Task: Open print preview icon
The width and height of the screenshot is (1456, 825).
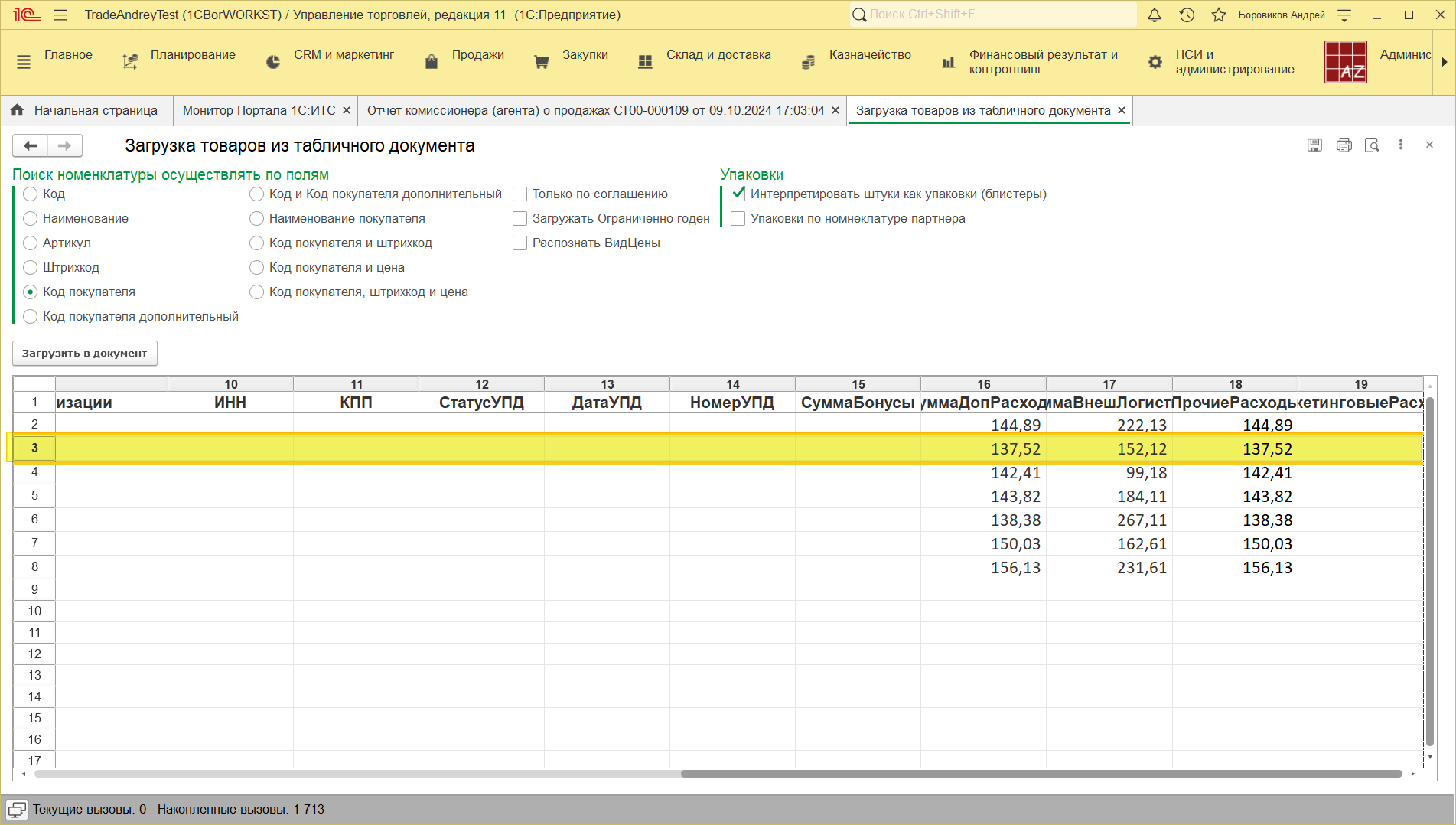Action: [x=1372, y=145]
